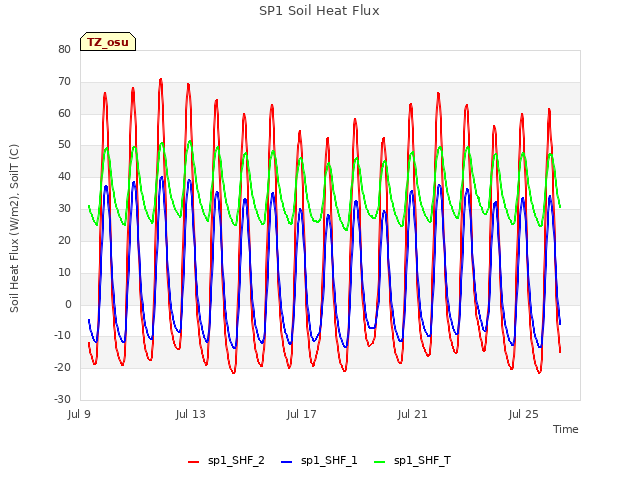
Task: Click the 30 y-axis tick label
Action: coord(64,209)
